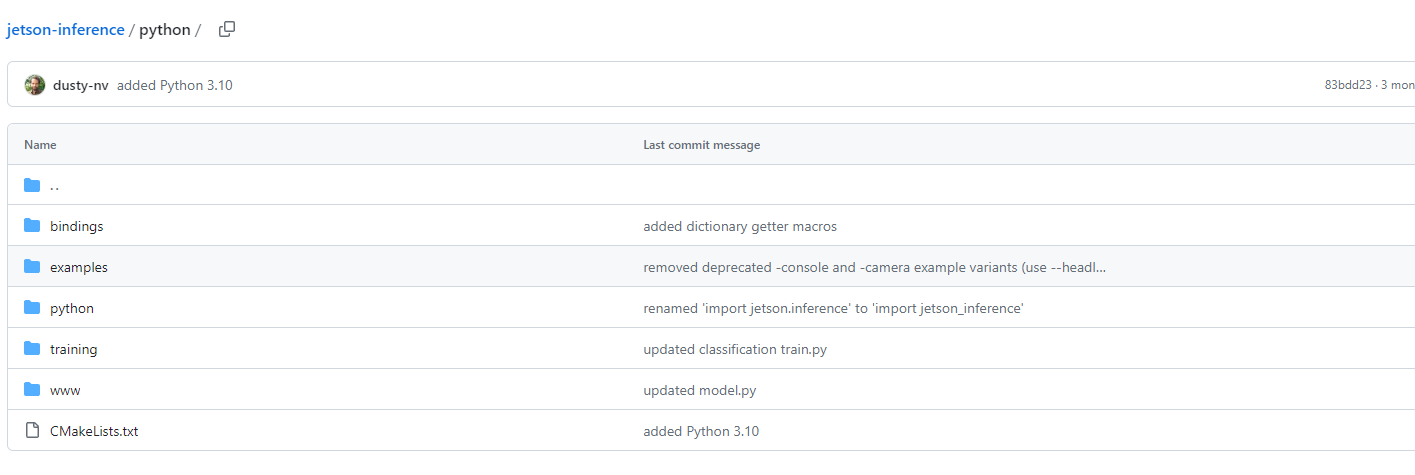Click dusty-nv avatar image
1415x475 pixels.
tap(35, 85)
